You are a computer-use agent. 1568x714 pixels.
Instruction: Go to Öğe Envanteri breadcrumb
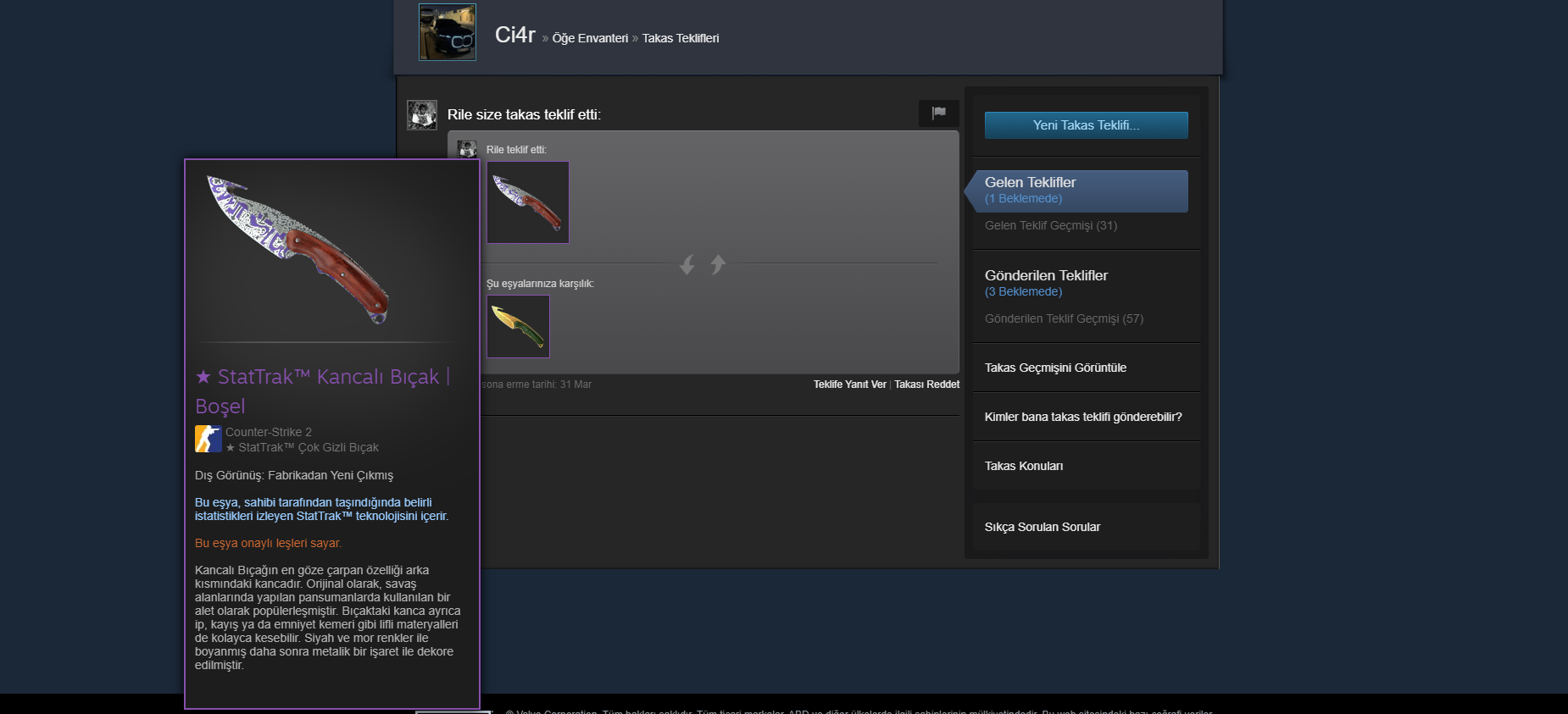pos(590,38)
